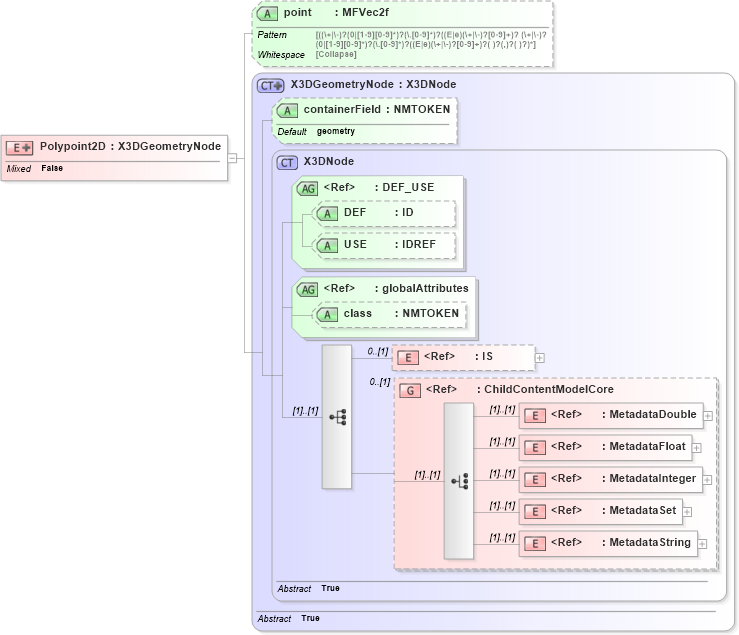
Task: Click the A icon beside class : NMTOKEN
Action: point(327,314)
